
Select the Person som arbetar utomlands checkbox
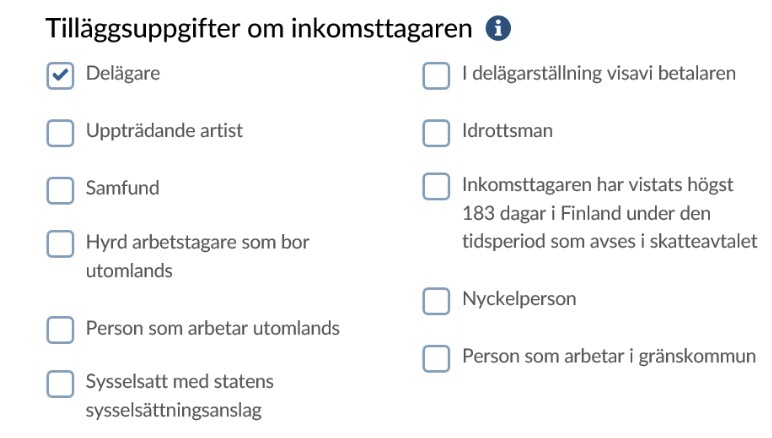coord(61,330)
